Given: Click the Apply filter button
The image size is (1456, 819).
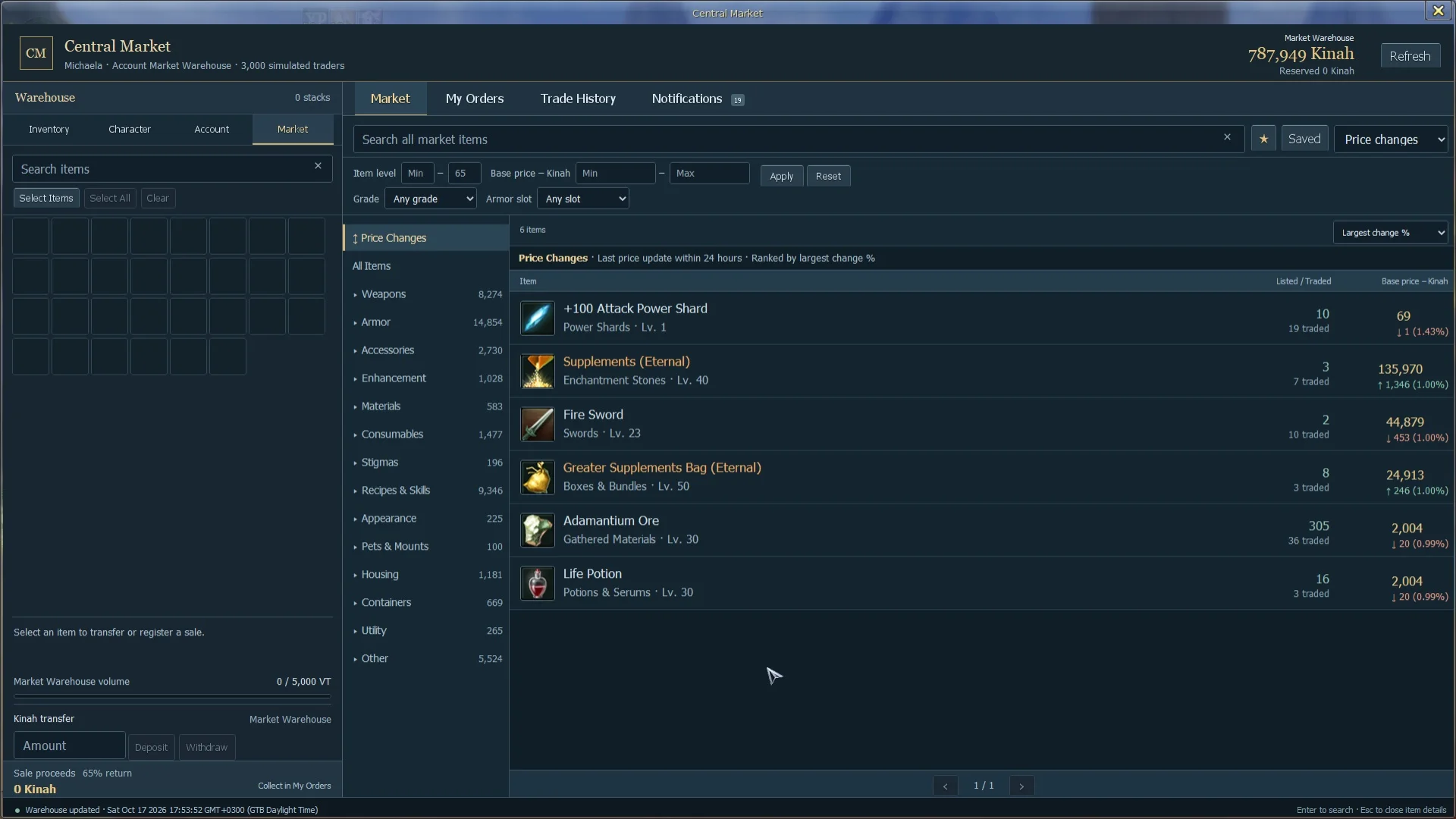Looking at the screenshot, I should click(781, 176).
